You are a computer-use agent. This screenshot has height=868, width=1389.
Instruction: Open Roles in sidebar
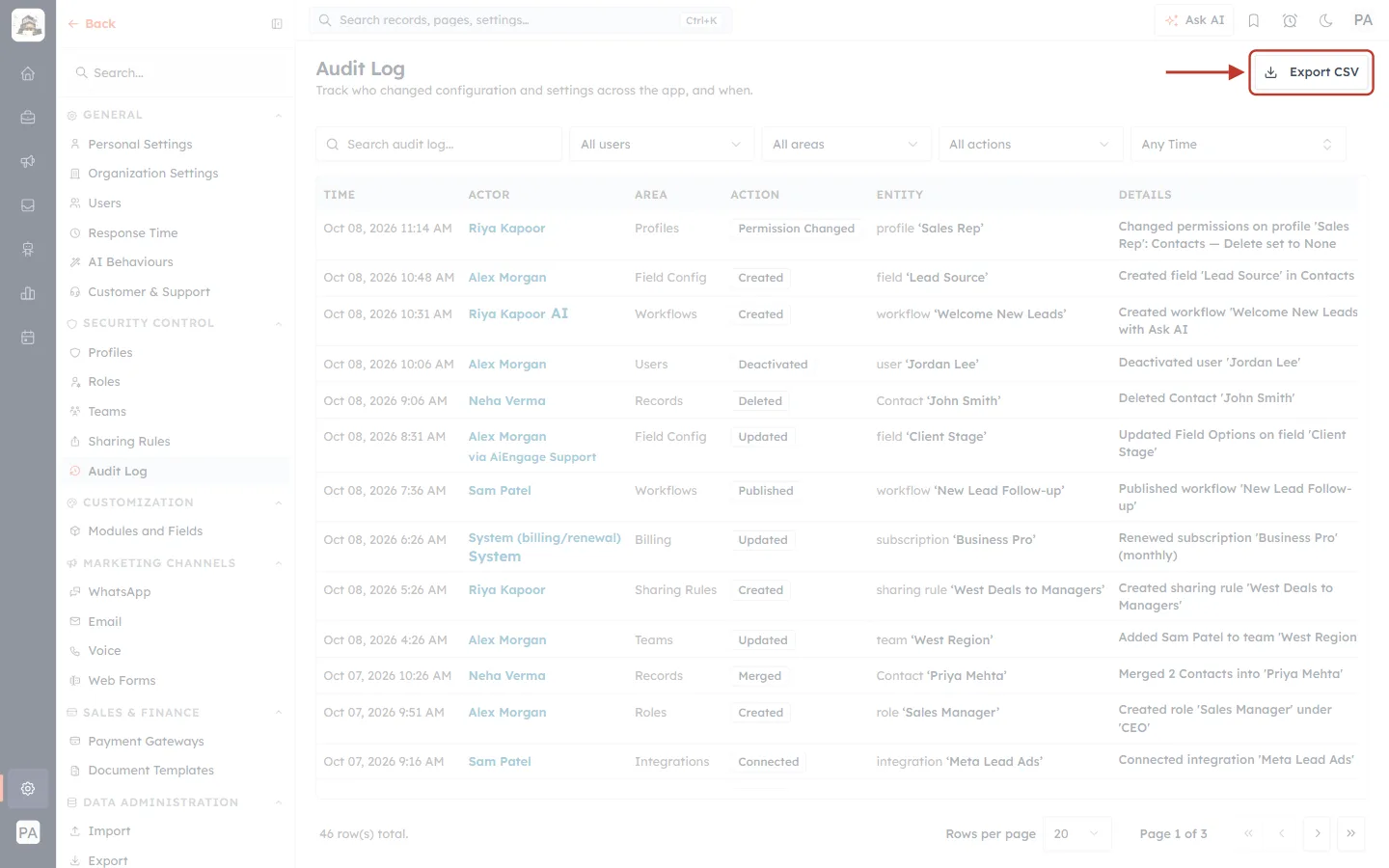pos(104,382)
